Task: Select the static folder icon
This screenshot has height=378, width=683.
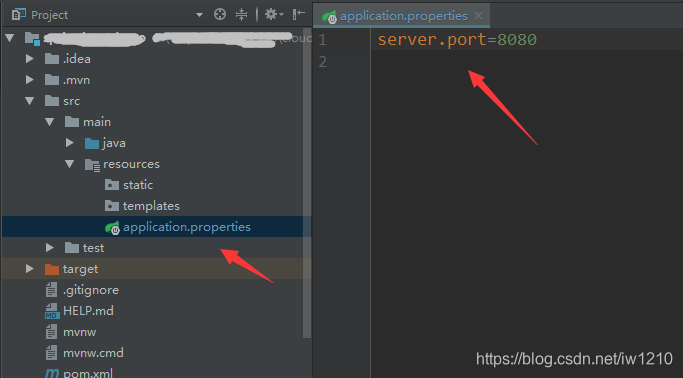Action: pos(112,185)
